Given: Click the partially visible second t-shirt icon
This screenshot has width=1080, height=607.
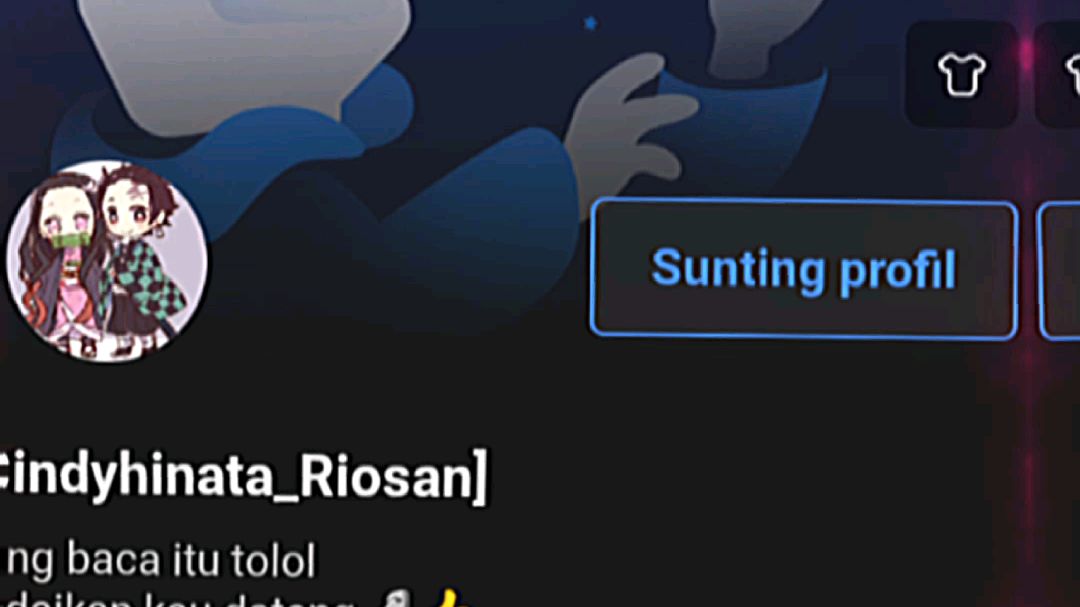Looking at the screenshot, I should (x=1059, y=74).
